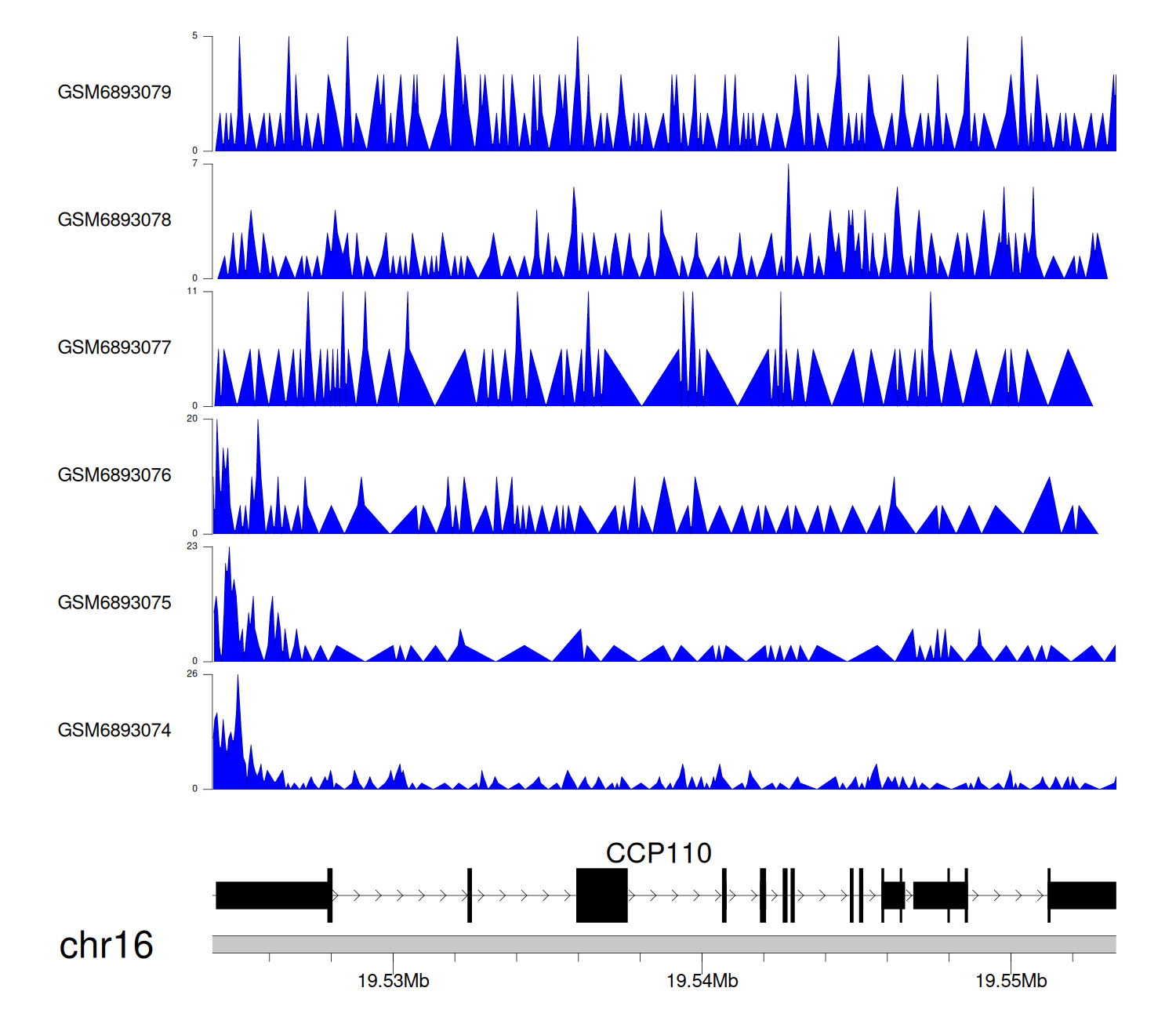
Task: Click the CCP110 gene name
Action: coord(659,853)
